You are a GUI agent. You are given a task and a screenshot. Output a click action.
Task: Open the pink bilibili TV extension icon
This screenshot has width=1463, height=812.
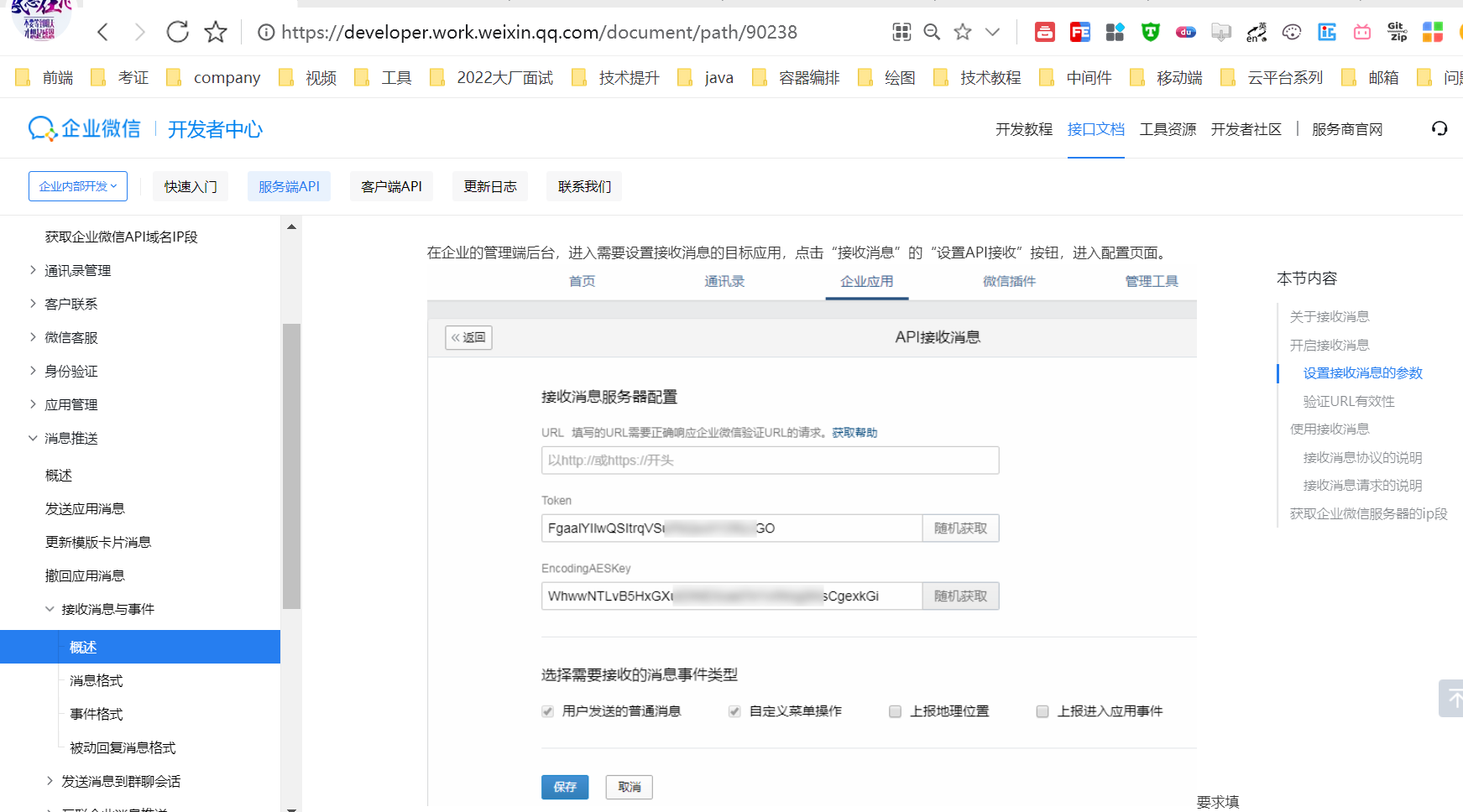(x=1362, y=33)
